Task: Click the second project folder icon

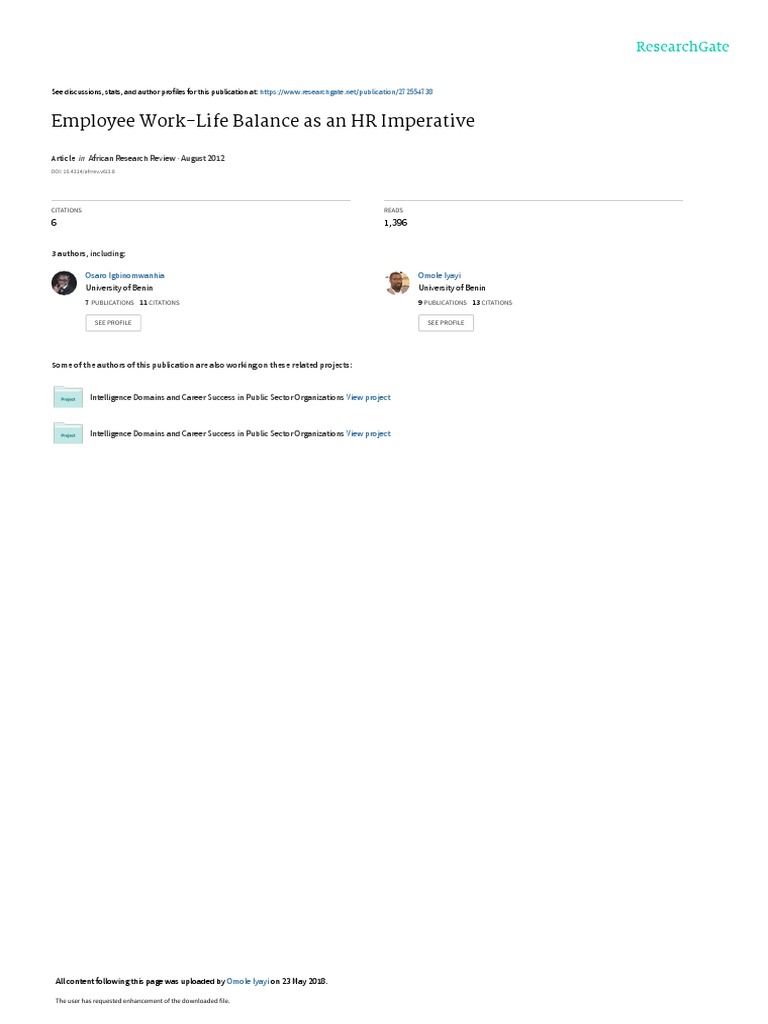Action: pos(68,433)
